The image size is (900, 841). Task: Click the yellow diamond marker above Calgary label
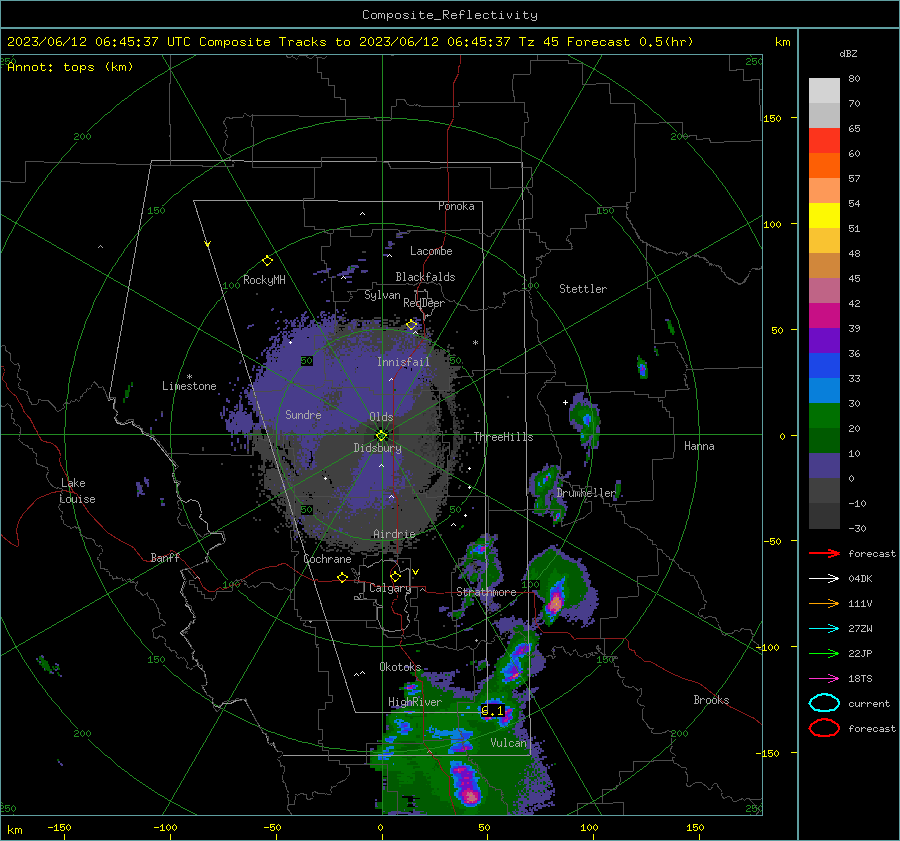point(395,576)
